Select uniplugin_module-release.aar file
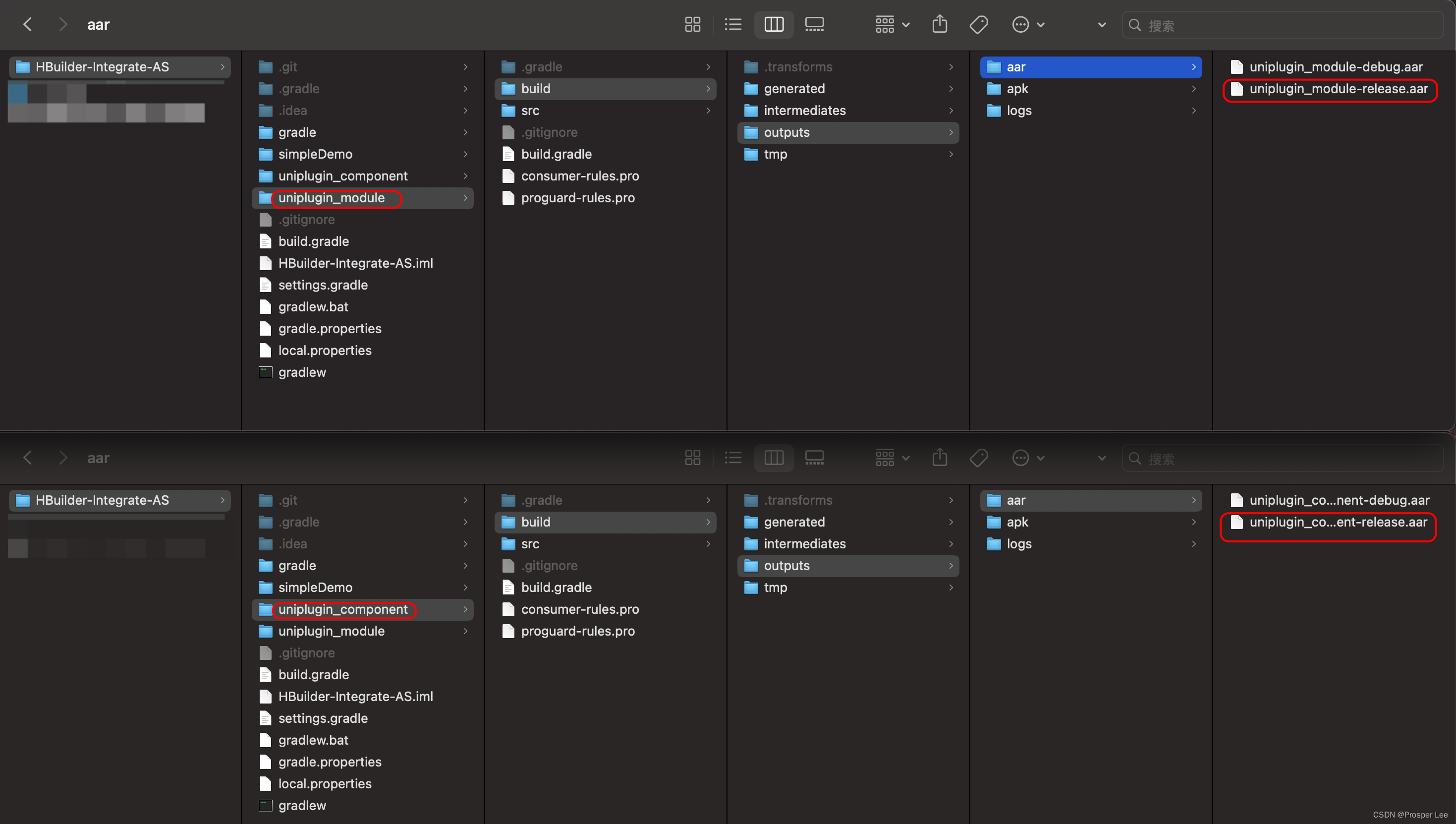The image size is (1456, 824). (1339, 89)
